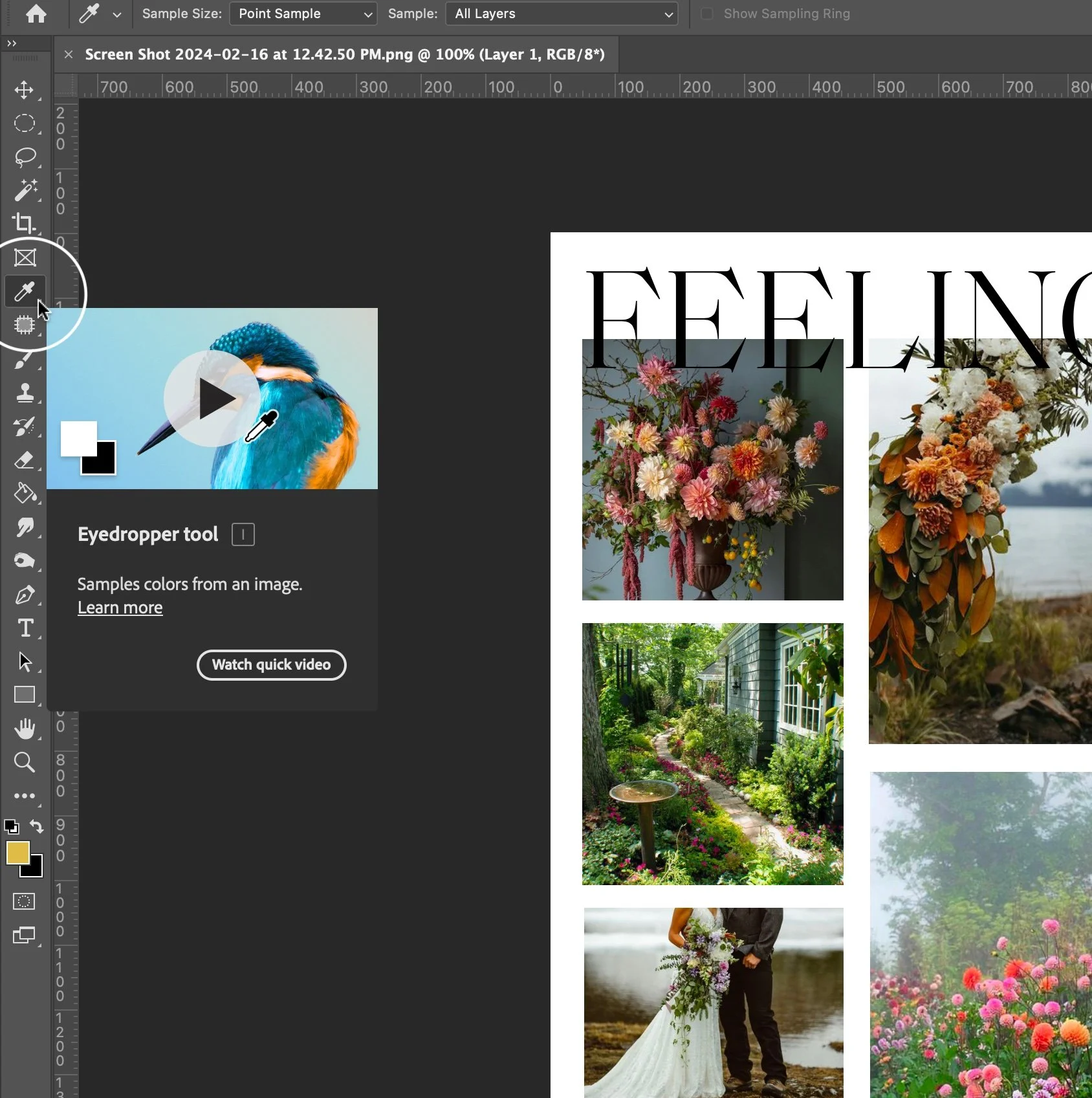Select the Spot Healing tool

(25, 325)
